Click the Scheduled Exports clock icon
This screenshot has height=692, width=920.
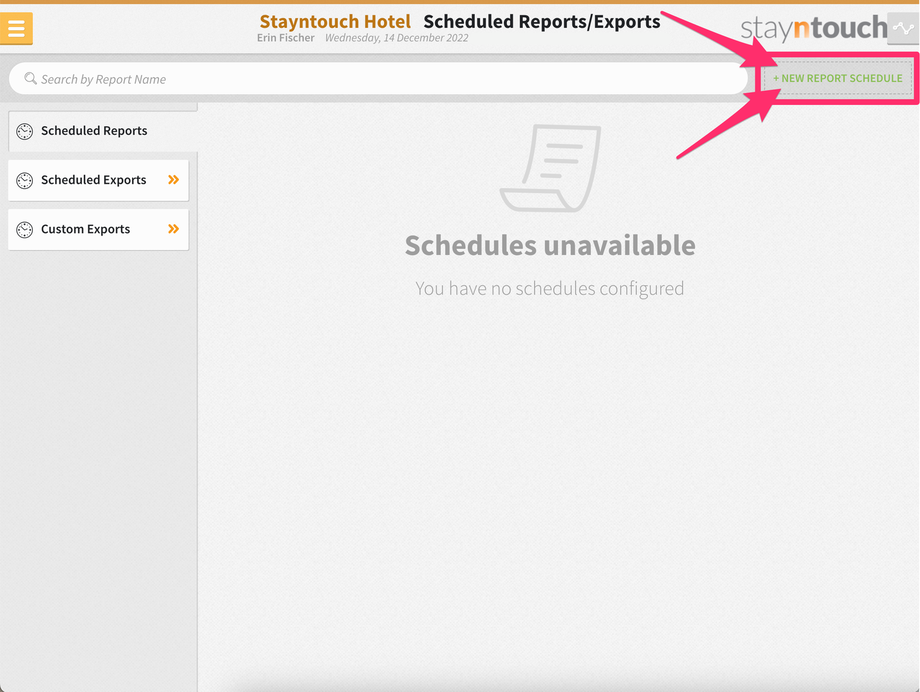tap(25, 180)
